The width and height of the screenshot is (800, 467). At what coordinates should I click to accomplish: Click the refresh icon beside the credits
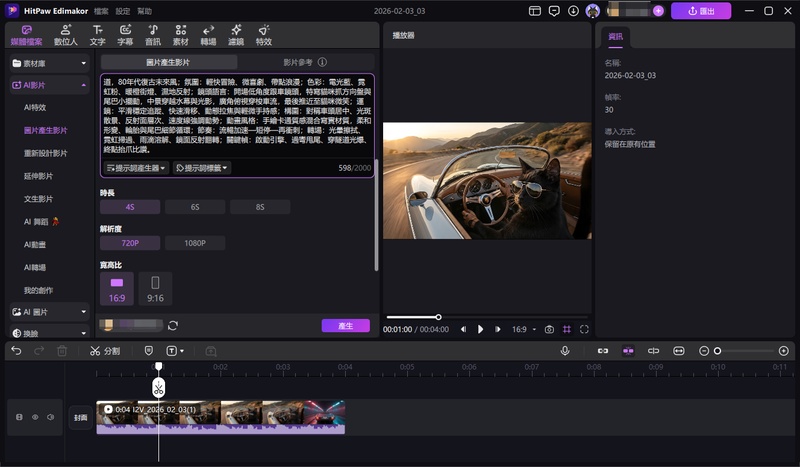[x=173, y=325]
